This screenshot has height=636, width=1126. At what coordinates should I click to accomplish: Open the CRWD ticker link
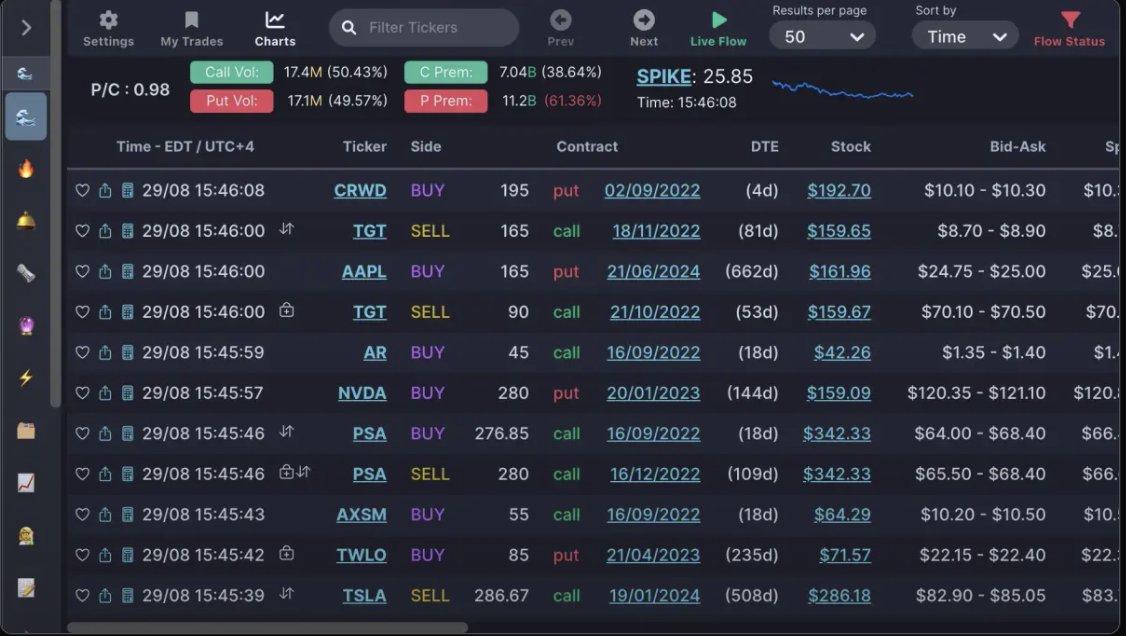360,190
